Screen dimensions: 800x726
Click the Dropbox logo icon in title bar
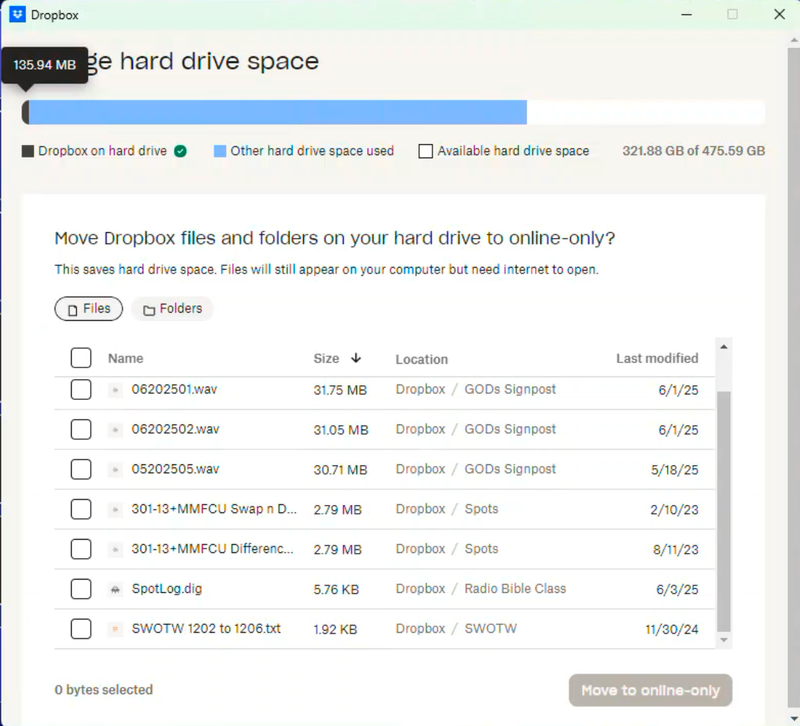click(17, 15)
